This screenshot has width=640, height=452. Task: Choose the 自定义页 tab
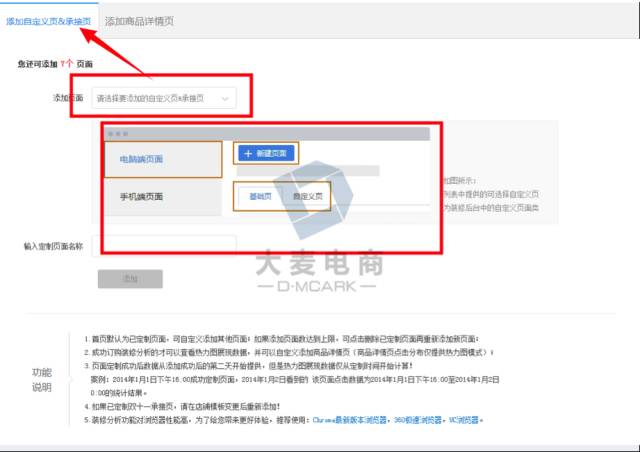point(308,197)
